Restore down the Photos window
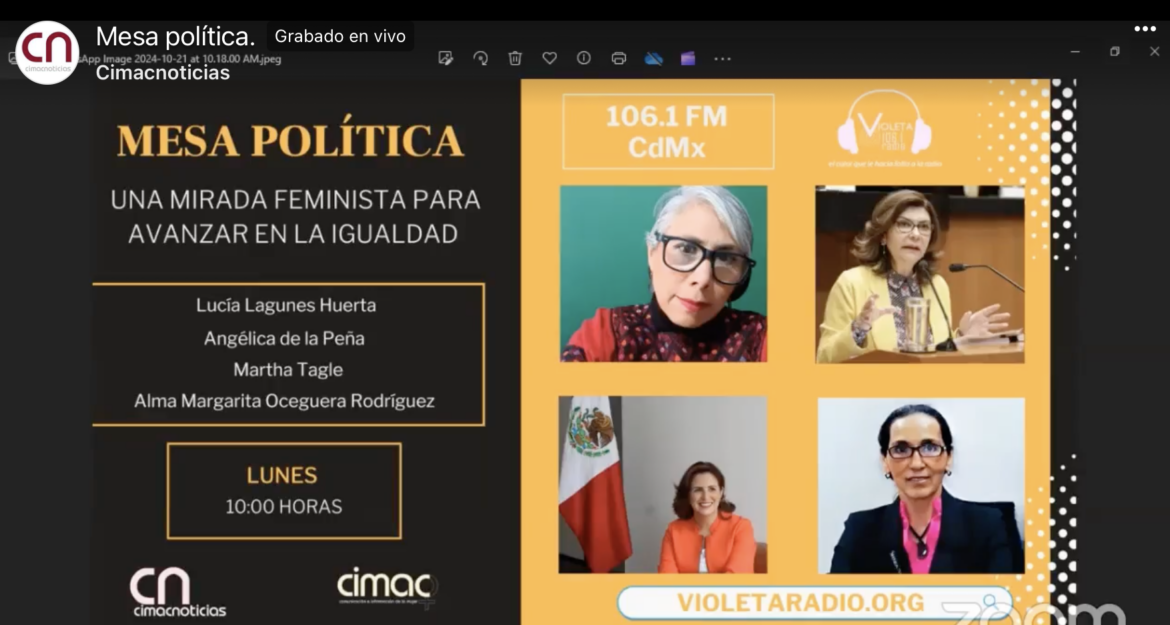 coord(1114,52)
